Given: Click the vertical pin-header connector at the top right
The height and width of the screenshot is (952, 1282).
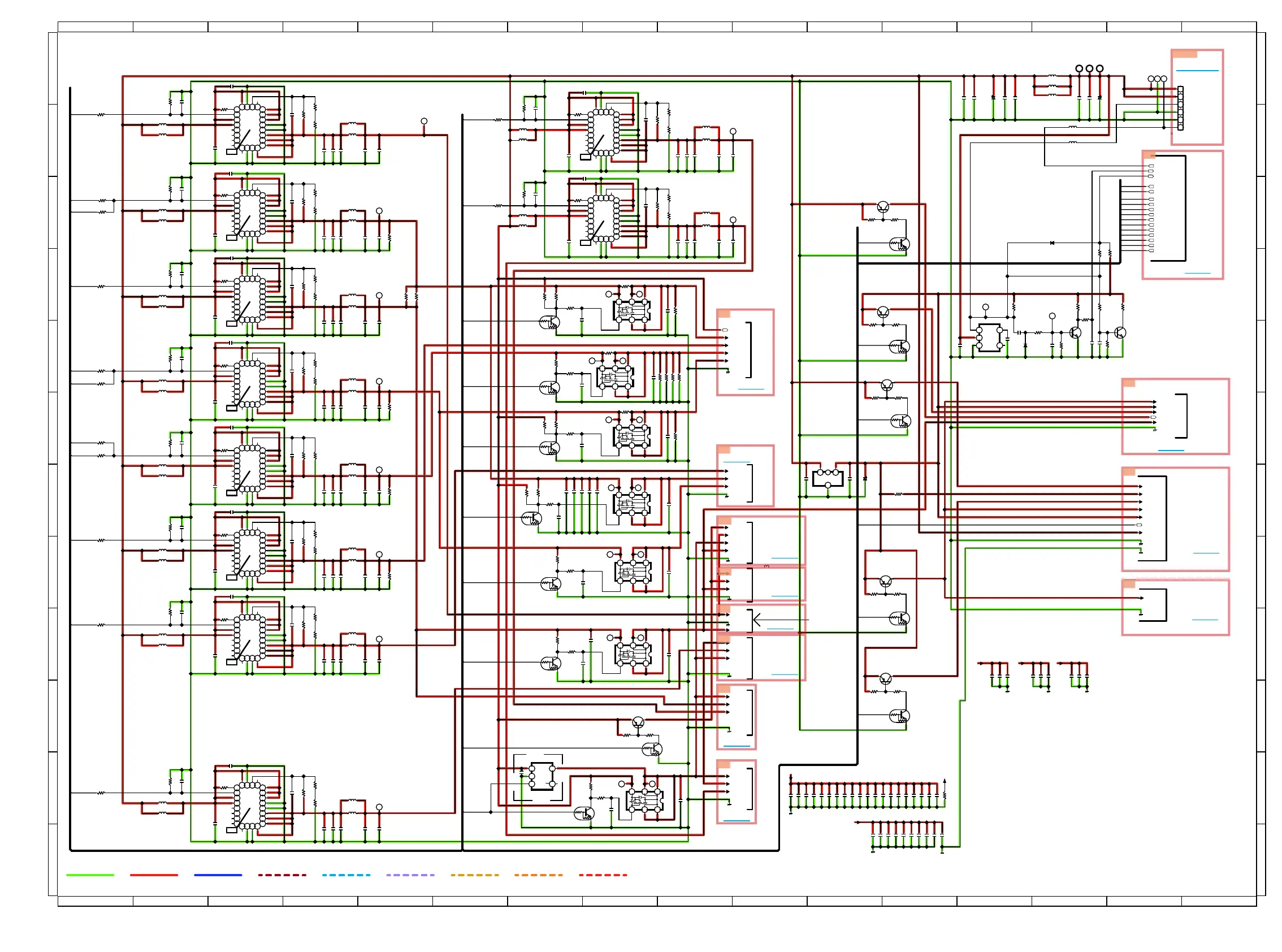Looking at the screenshot, I should click(1180, 108).
